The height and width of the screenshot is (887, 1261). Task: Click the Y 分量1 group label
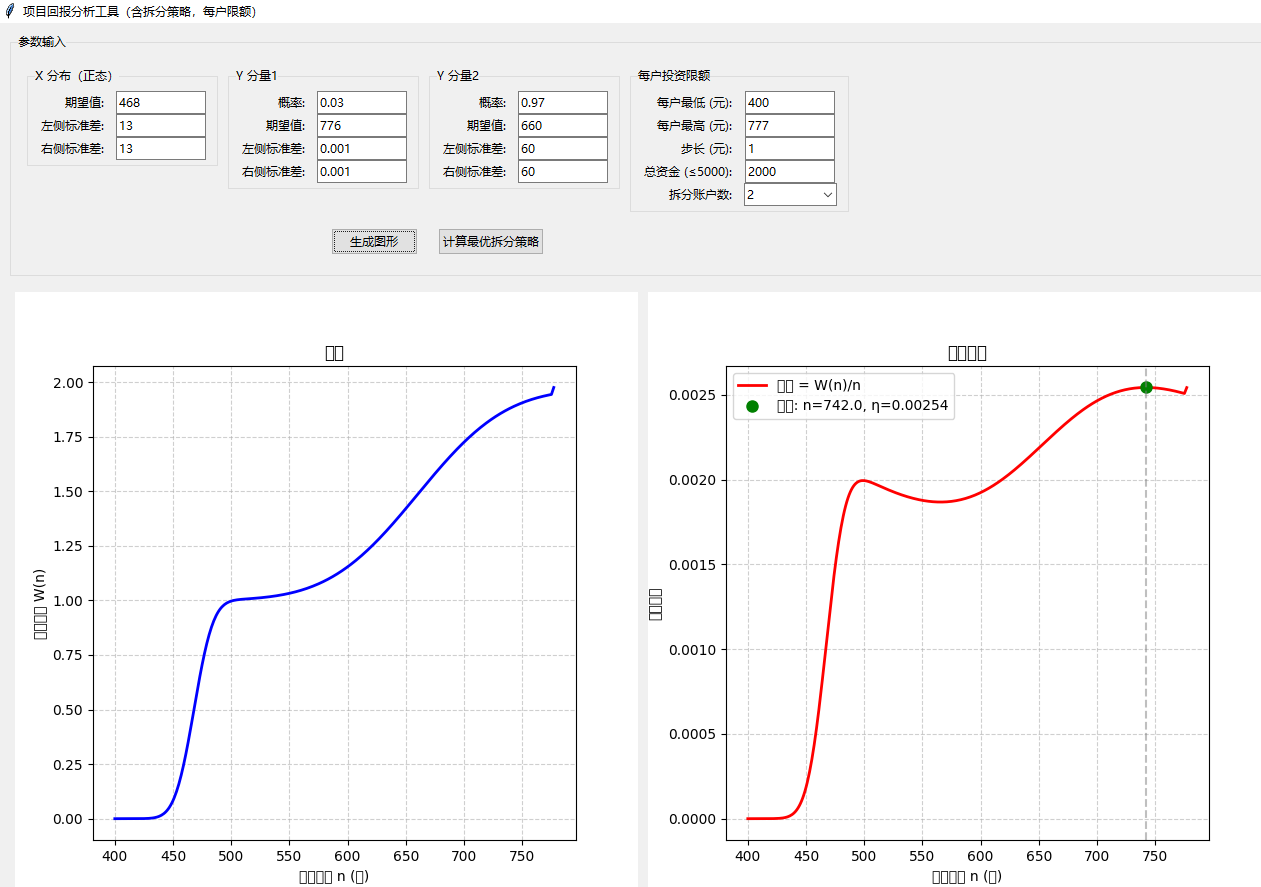[x=256, y=76]
